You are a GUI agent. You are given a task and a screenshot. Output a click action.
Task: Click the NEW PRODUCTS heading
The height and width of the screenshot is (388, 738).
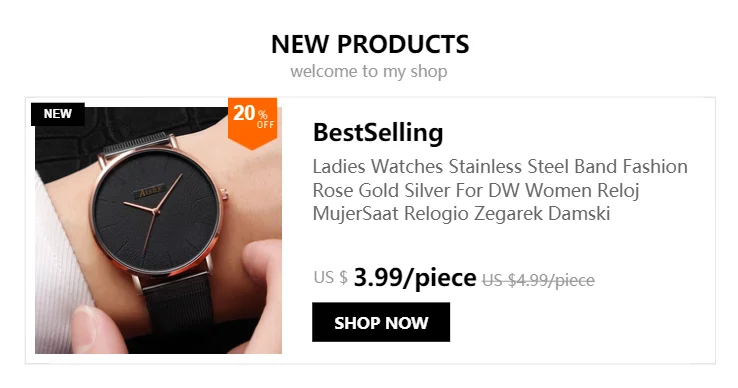pos(370,44)
